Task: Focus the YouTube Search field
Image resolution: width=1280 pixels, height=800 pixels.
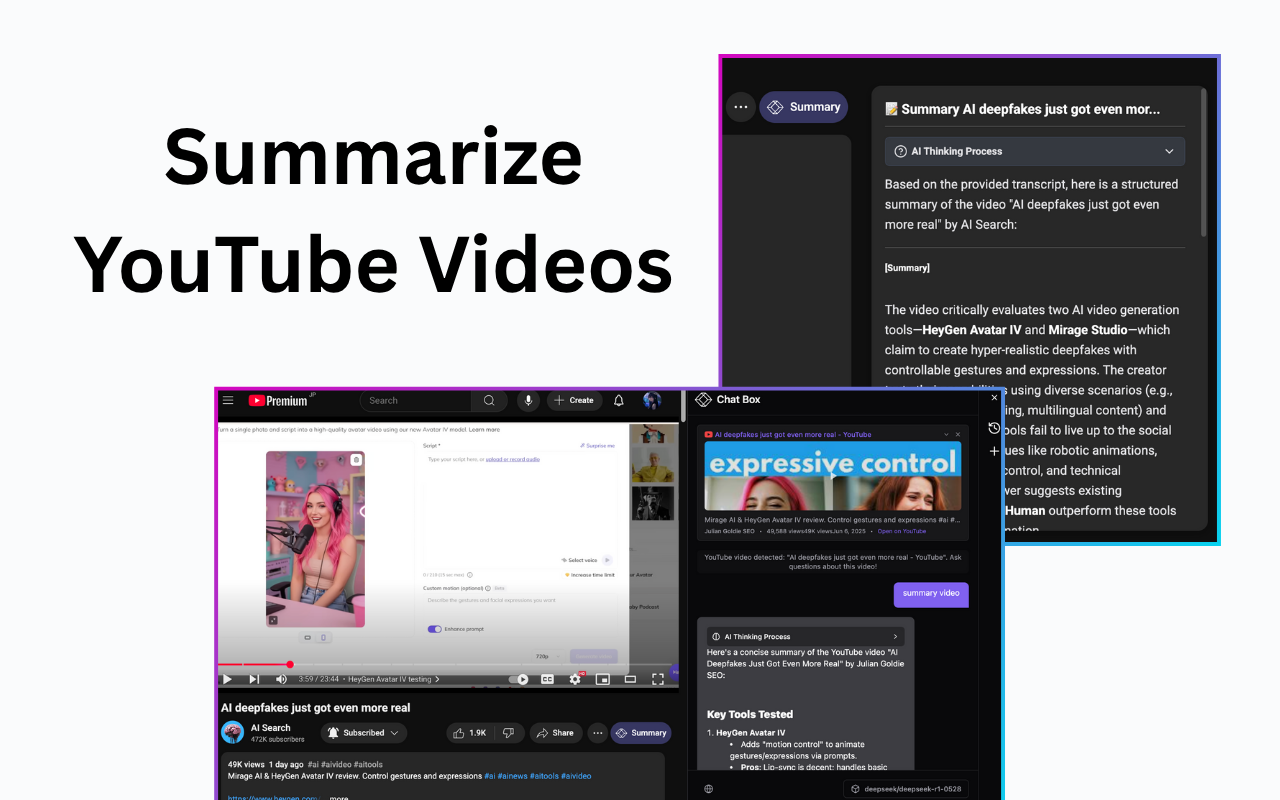Action: 416,400
